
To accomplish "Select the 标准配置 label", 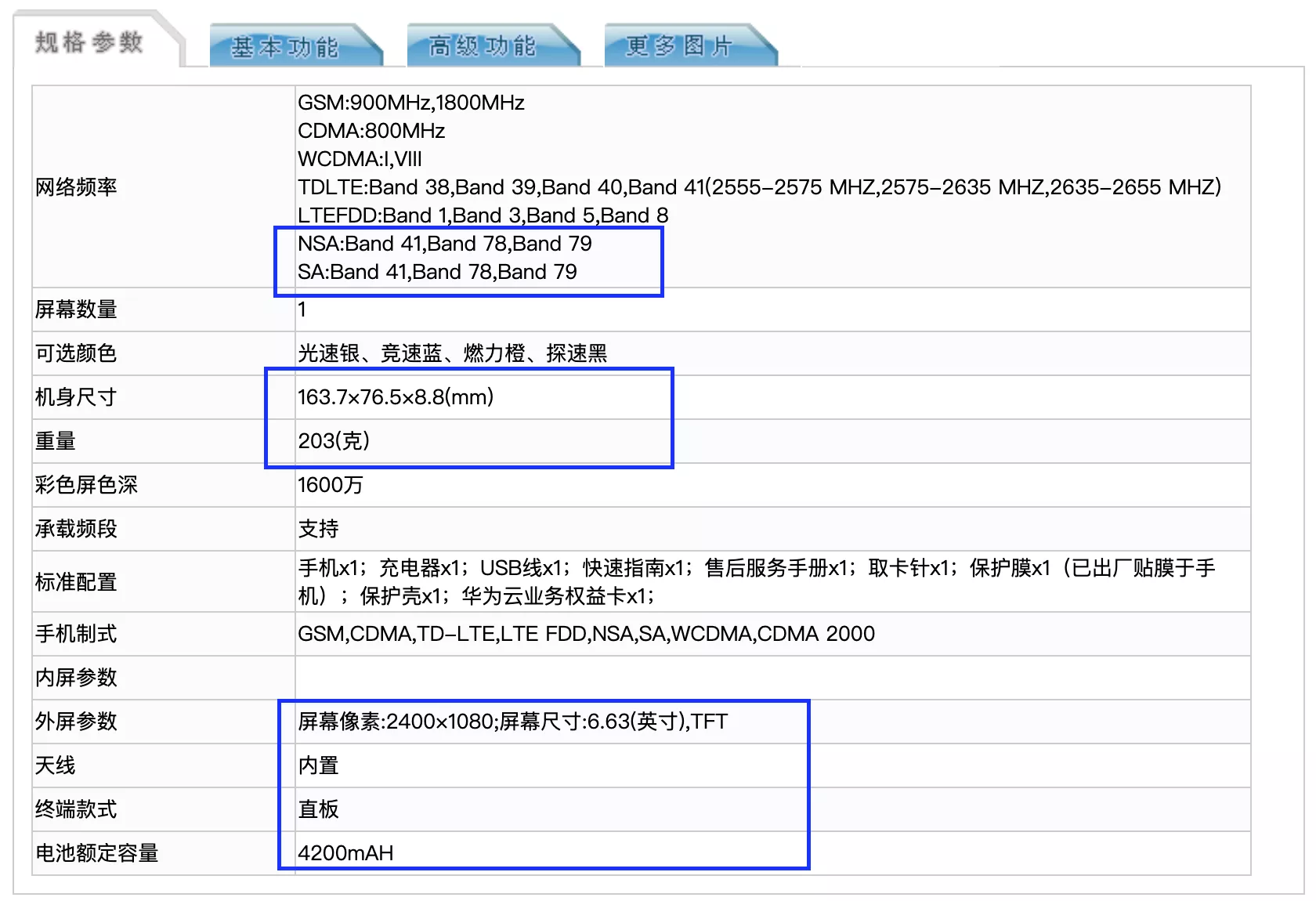I will [x=76, y=582].
